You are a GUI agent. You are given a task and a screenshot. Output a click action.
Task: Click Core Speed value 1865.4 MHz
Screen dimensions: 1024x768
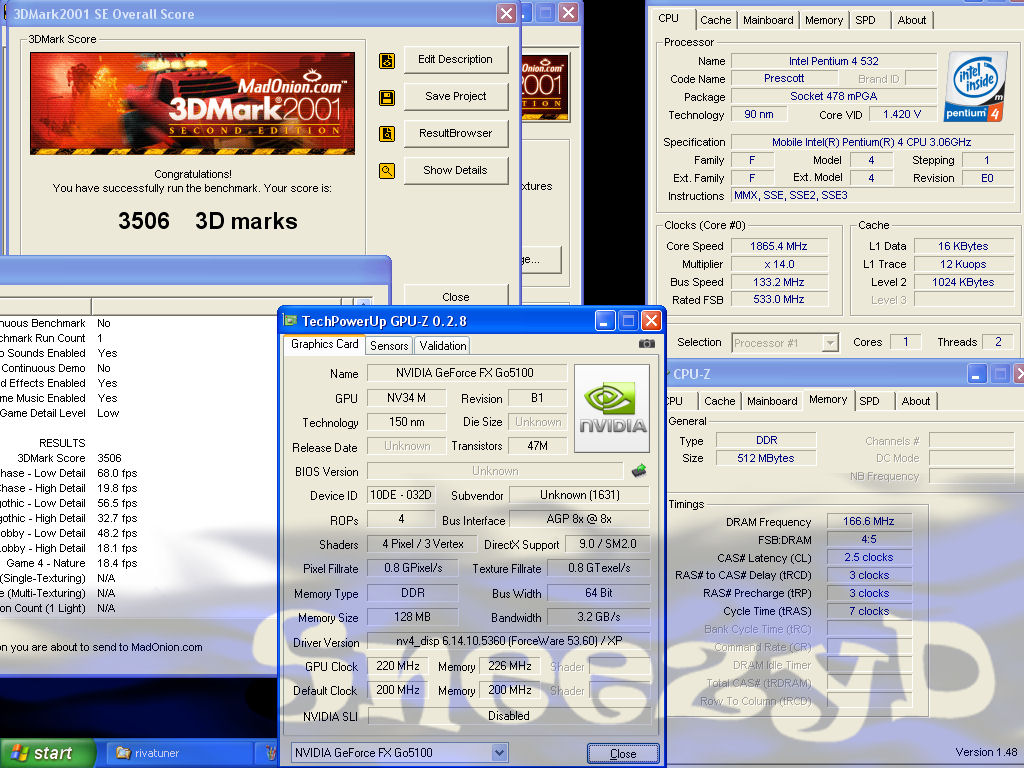click(x=779, y=246)
